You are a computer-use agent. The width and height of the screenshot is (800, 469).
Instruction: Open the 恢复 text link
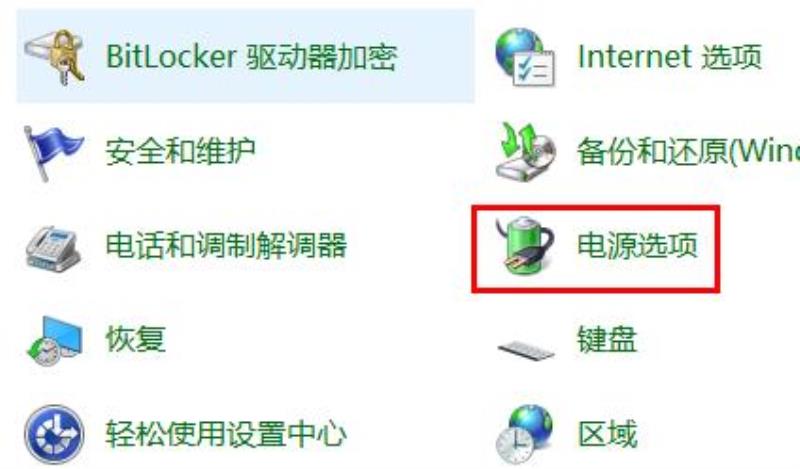tap(136, 339)
